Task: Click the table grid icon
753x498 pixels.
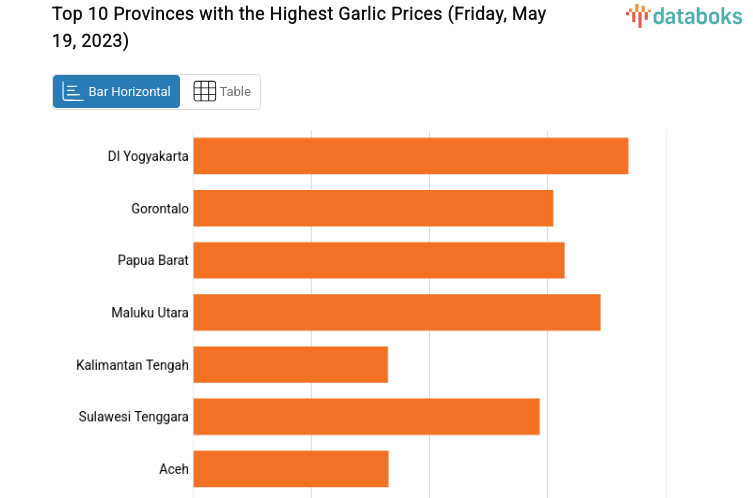Action: pyautogui.click(x=204, y=92)
